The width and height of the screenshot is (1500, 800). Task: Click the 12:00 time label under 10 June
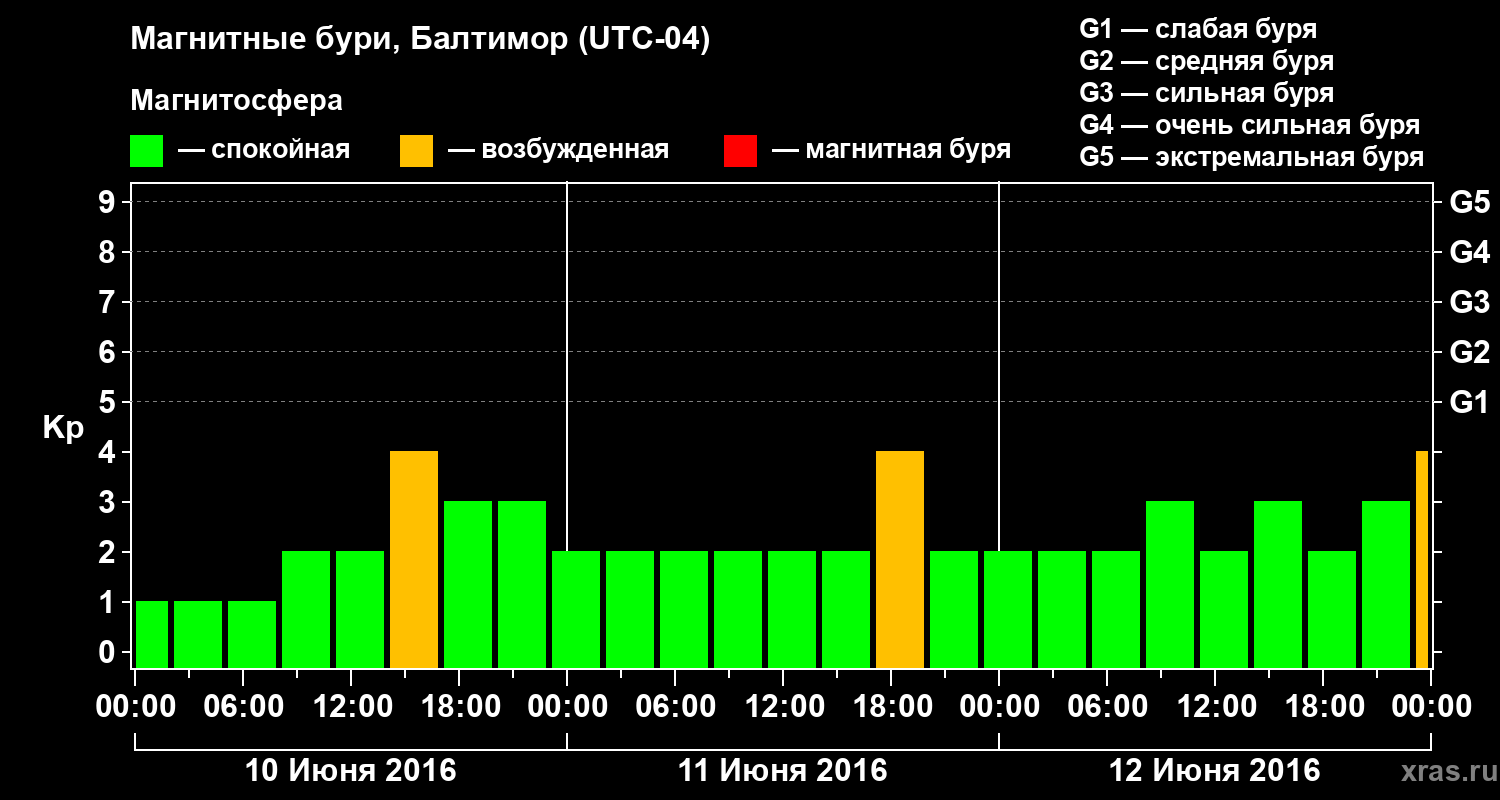(351, 706)
